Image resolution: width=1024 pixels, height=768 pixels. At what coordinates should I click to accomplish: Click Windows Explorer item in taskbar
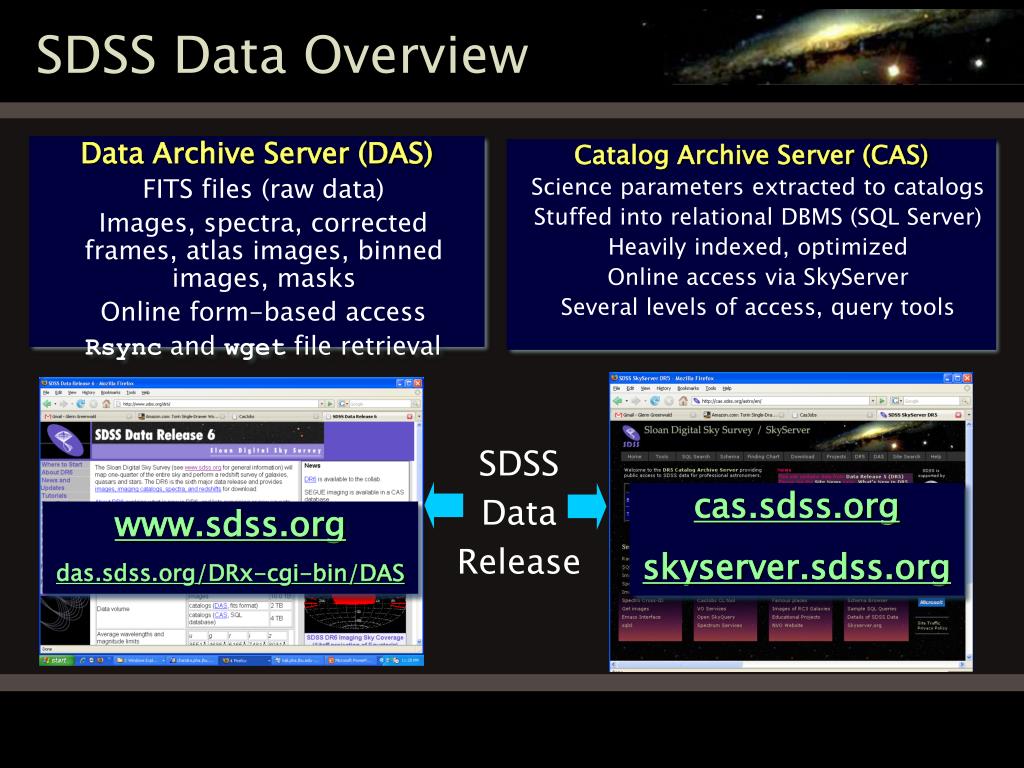click(140, 660)
